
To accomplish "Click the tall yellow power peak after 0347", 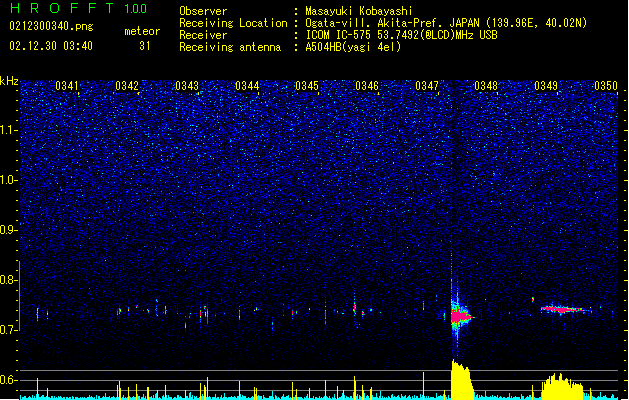I will point(461,380).
